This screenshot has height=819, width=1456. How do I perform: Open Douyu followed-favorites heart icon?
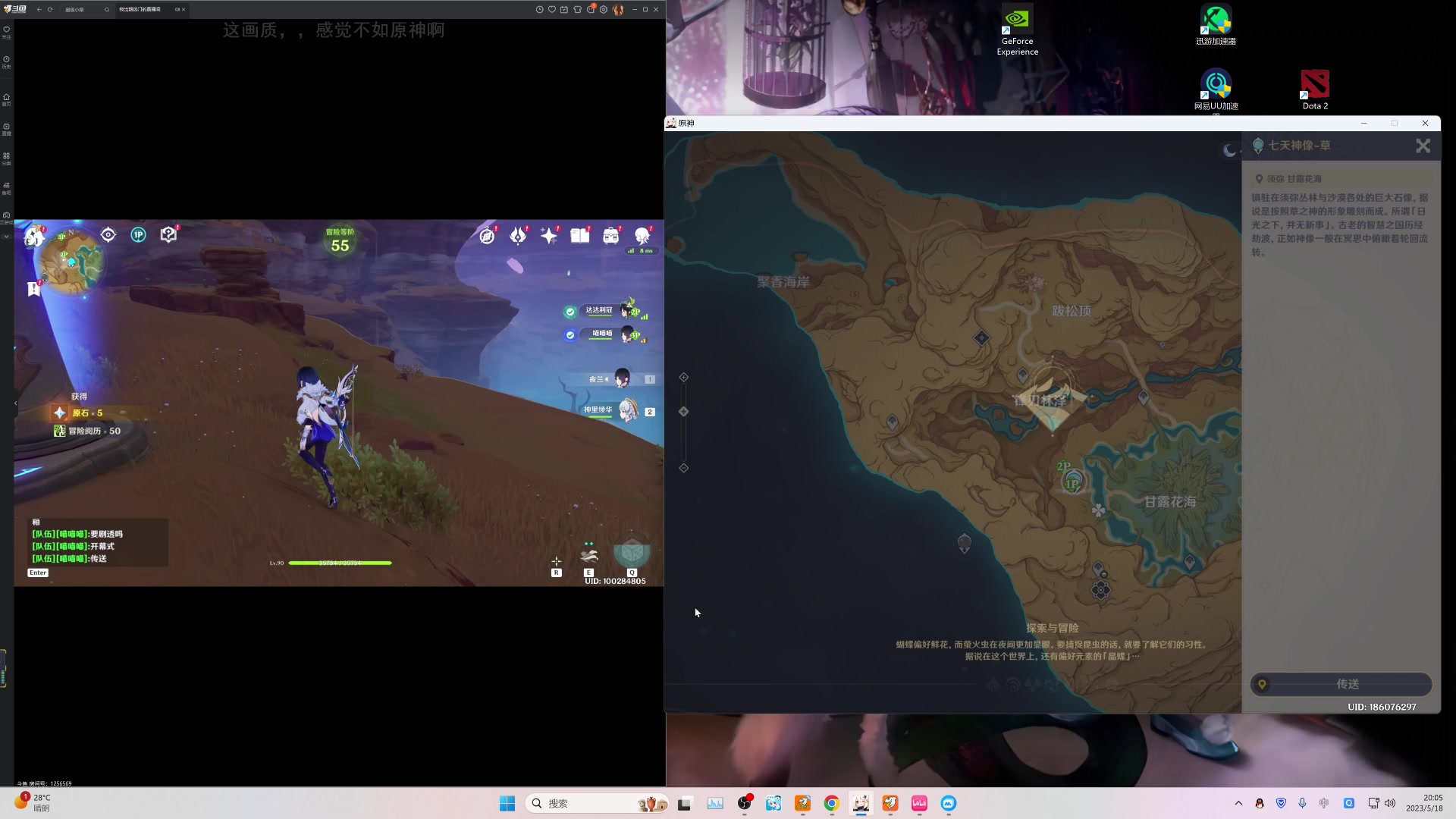pyautogui.click(x=552, y=9)
